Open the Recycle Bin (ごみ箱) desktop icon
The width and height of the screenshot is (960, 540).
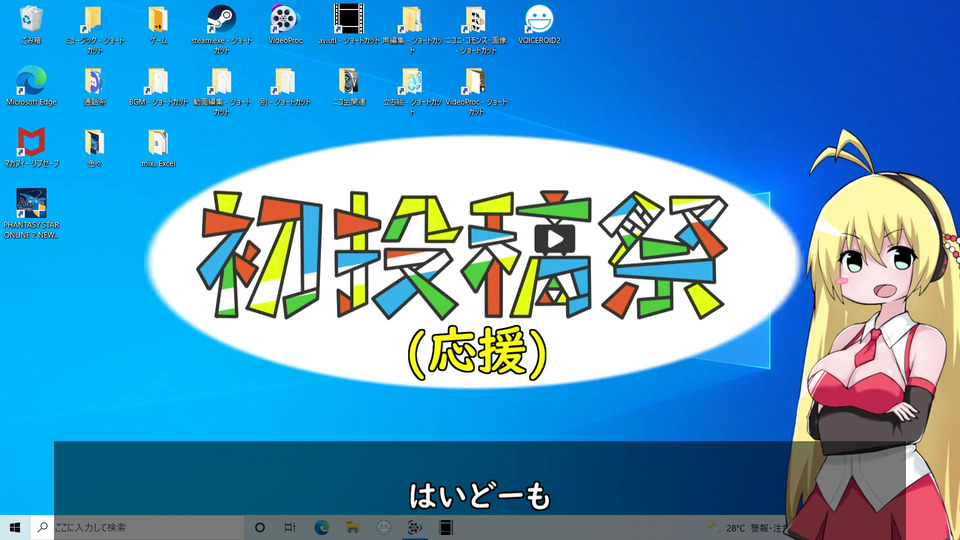coord(31,19)
